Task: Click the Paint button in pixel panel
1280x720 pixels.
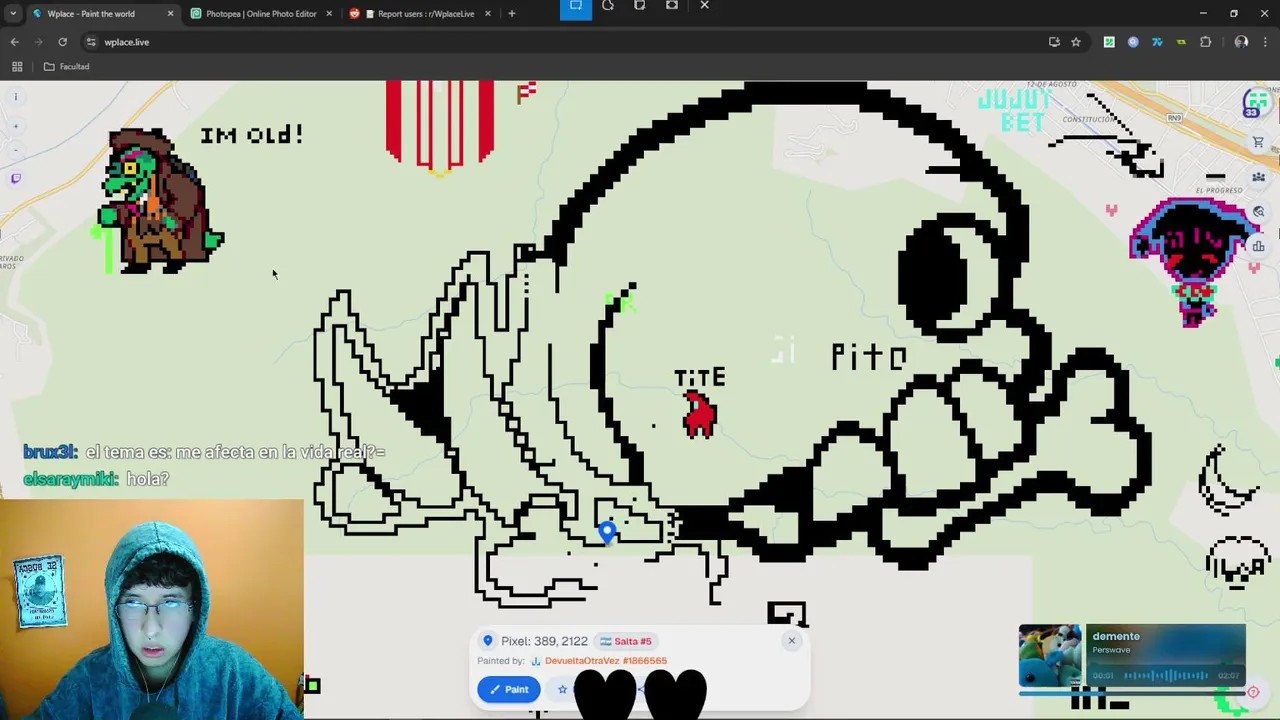Action: click(508, 689)
